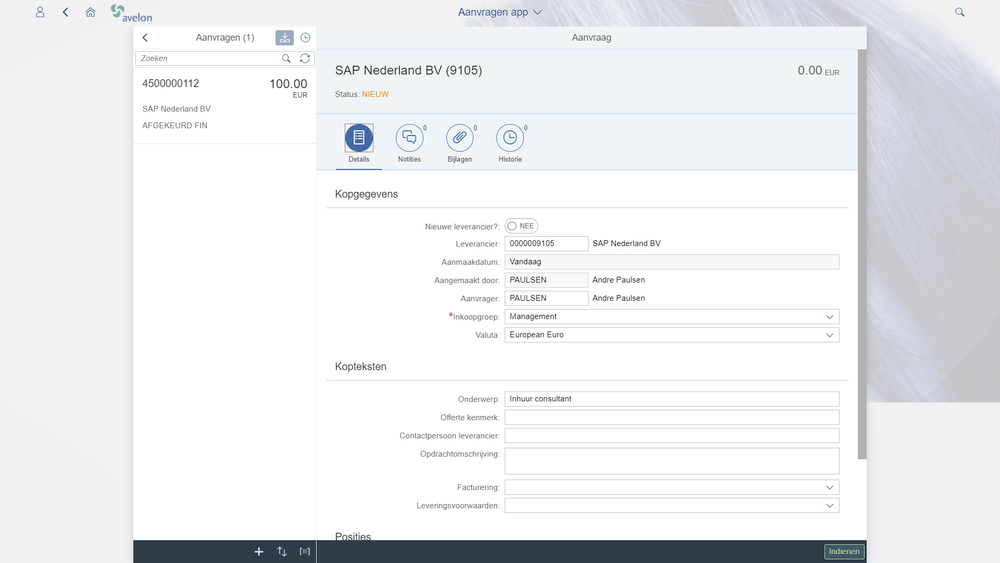
Task: Refresh the Aanvragen list
Action: pyautogui.click(x=305, y=58)
